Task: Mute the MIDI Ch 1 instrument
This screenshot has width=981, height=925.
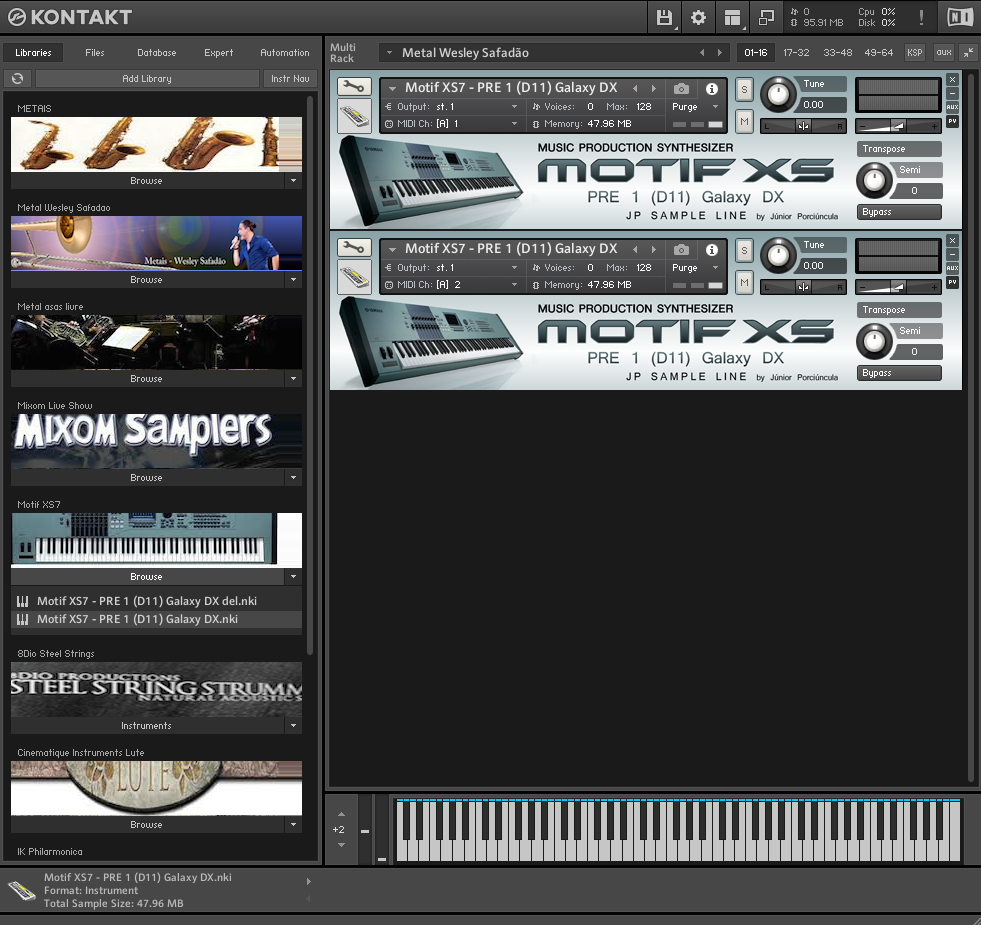Action: tap(744, 121)
